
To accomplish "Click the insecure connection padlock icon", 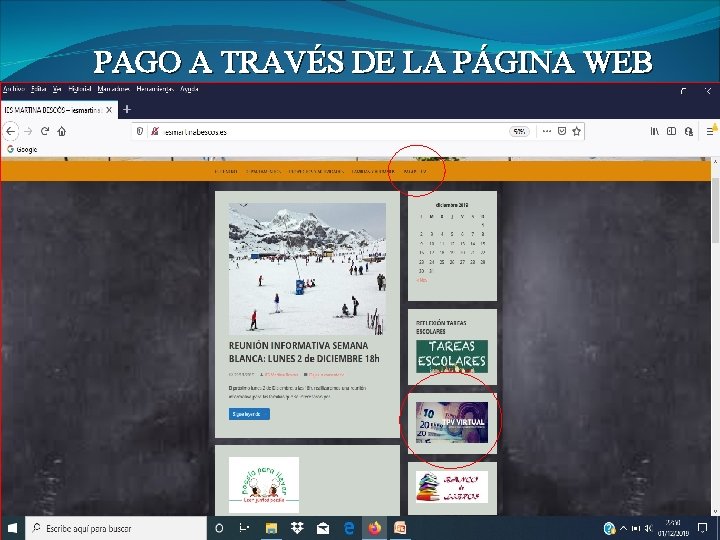I will (x=155, y=131).
